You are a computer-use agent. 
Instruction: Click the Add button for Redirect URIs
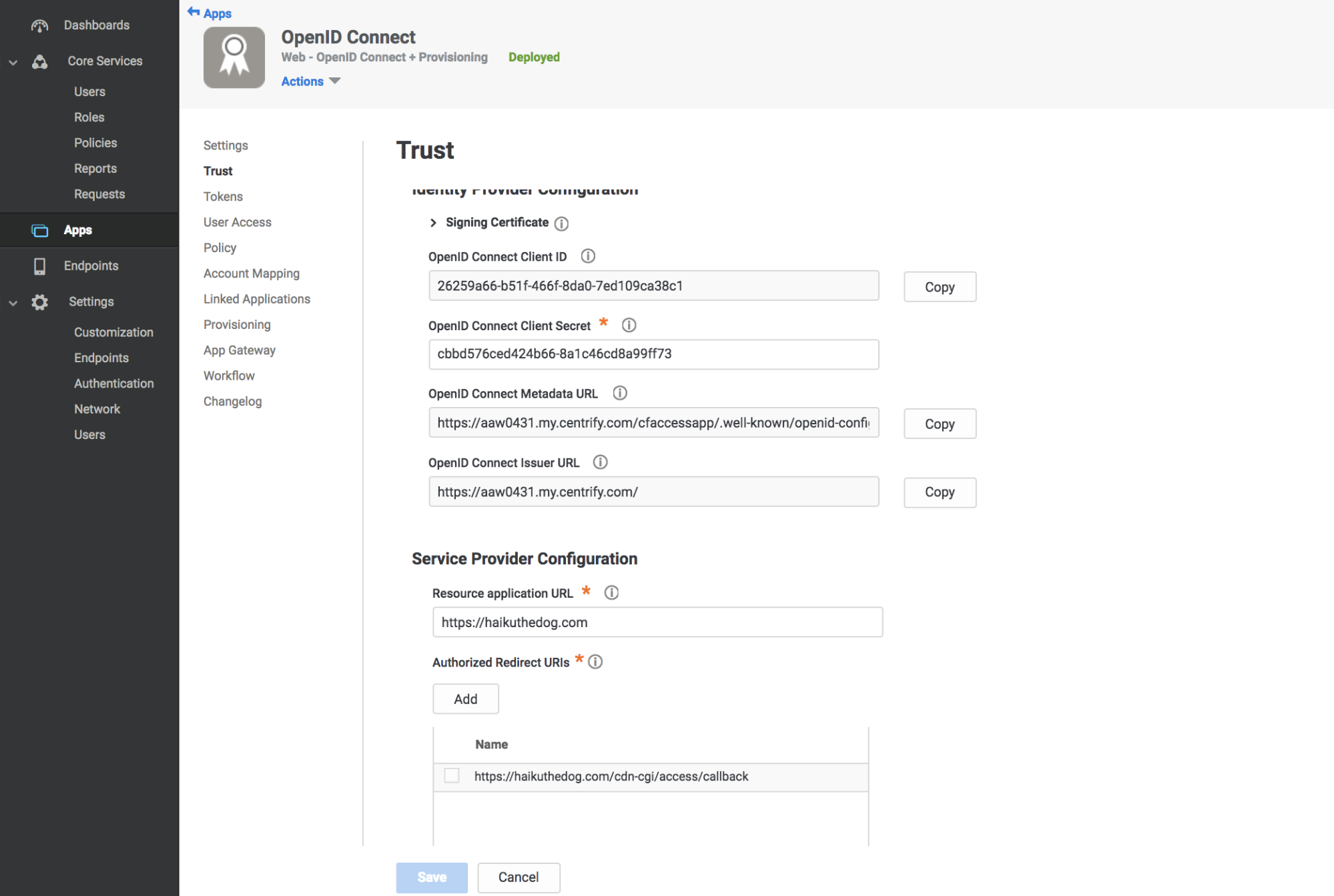coord(466,699)
